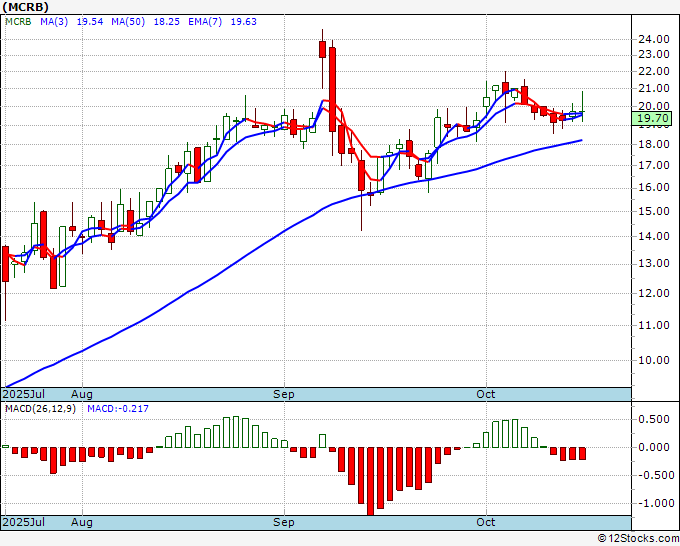Select the EMA(7) legend label
The height and width of the screenshot is (546, 680).
[205, 22]
